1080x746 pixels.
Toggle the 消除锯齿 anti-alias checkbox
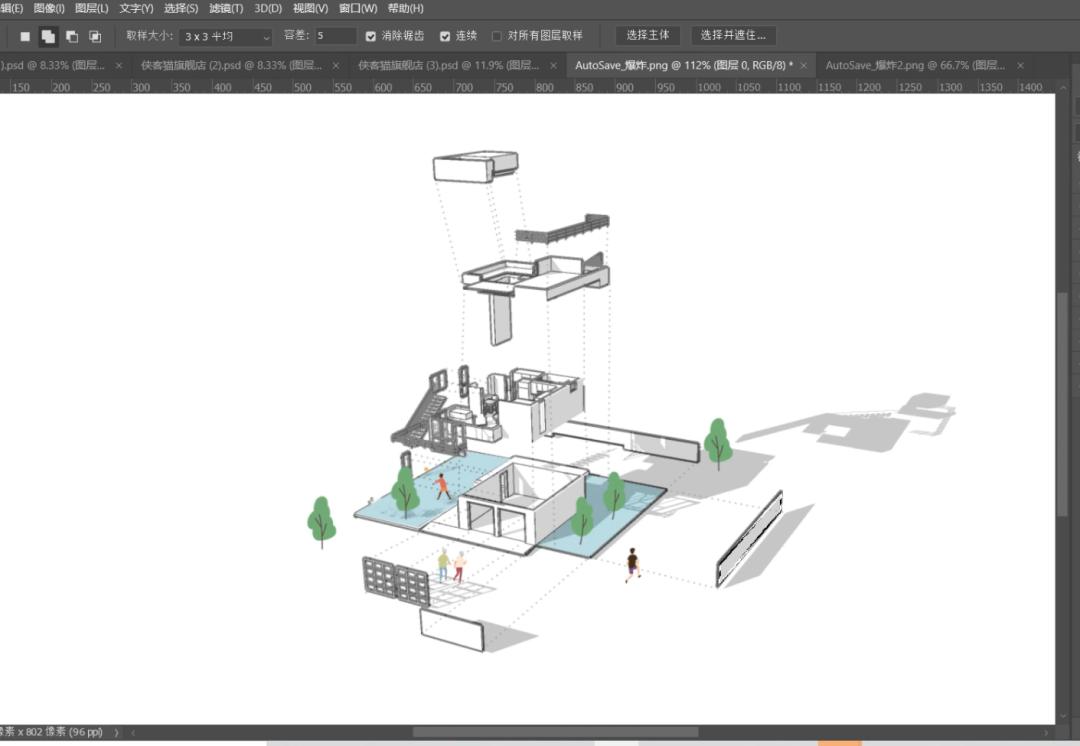[371, 36]
